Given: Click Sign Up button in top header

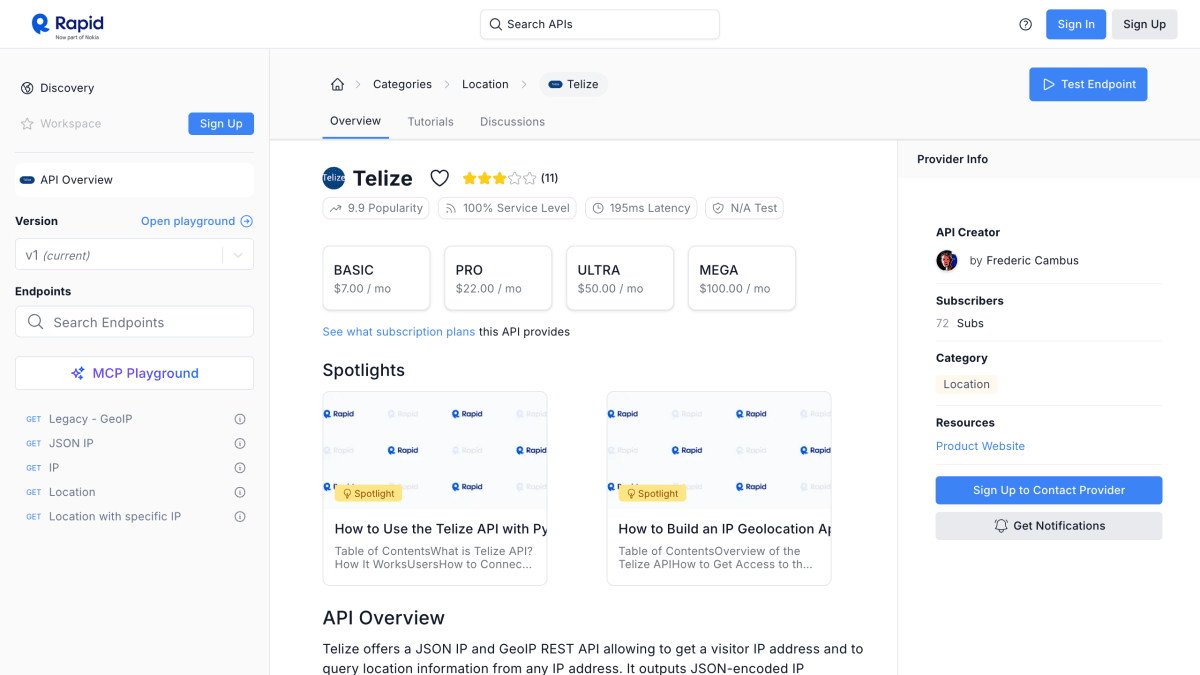Looking at the screenshot, I should pos(1144,25).
